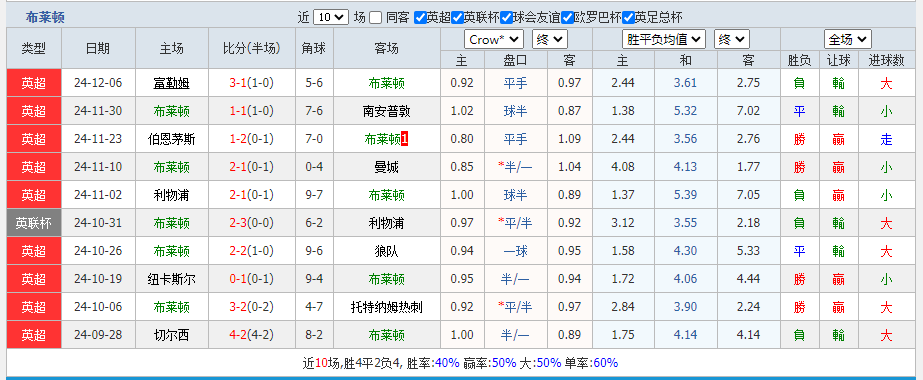Image resolution: width=923 pixels, height=380 pixels.
Task: Click the 赢率 50% value in summary
Action: (x=504, y=363)
